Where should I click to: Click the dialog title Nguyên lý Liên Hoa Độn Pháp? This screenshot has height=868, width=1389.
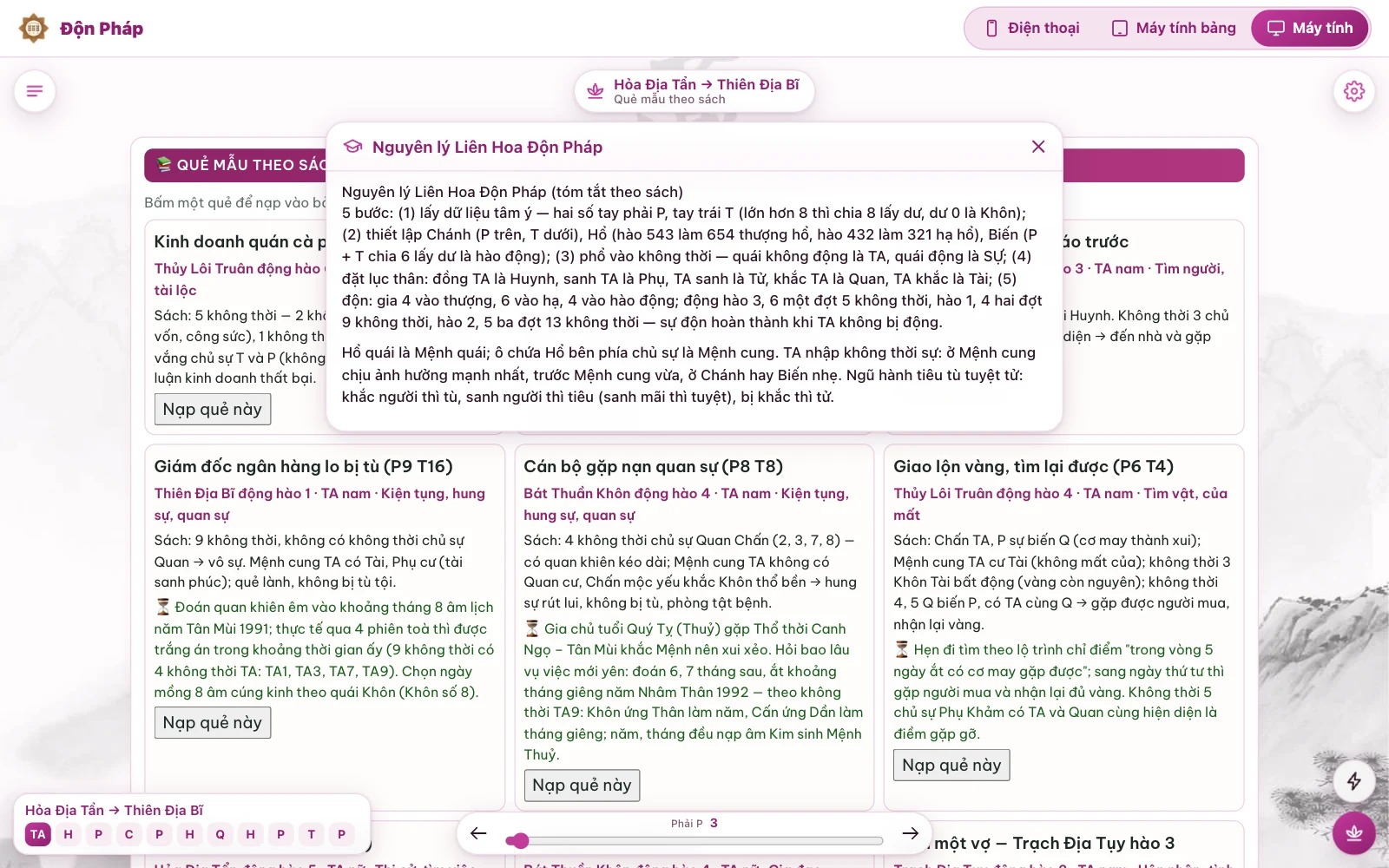click(487, 147)
